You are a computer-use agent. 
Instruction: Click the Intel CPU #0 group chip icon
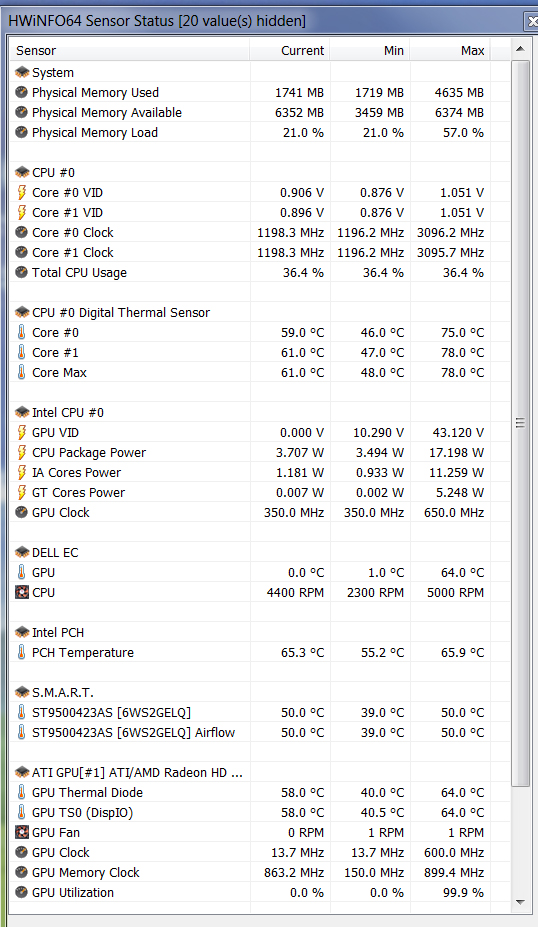22,412
